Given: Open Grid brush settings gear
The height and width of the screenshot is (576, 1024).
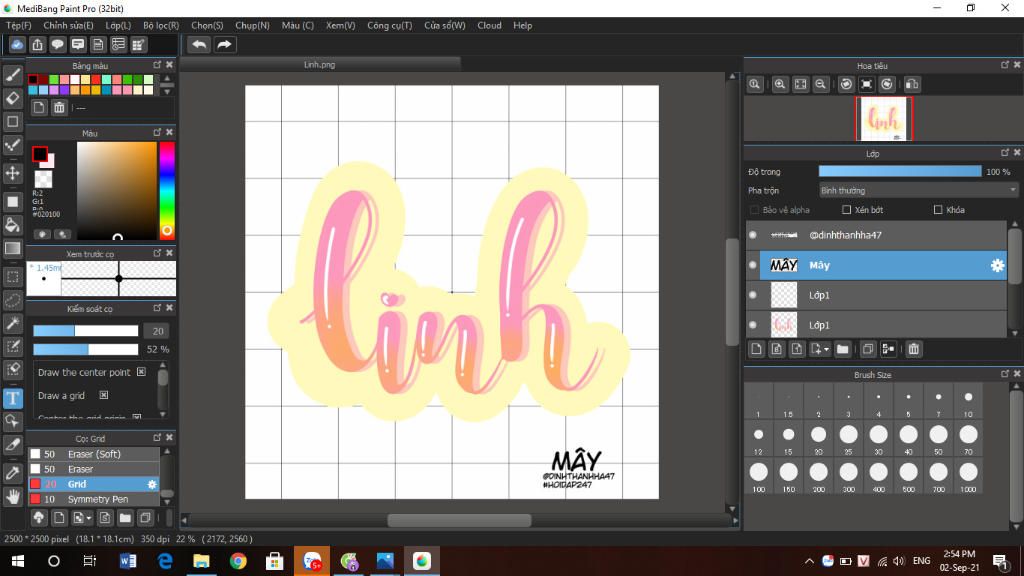Looking at the screenshot, I should tap(152, 484).
